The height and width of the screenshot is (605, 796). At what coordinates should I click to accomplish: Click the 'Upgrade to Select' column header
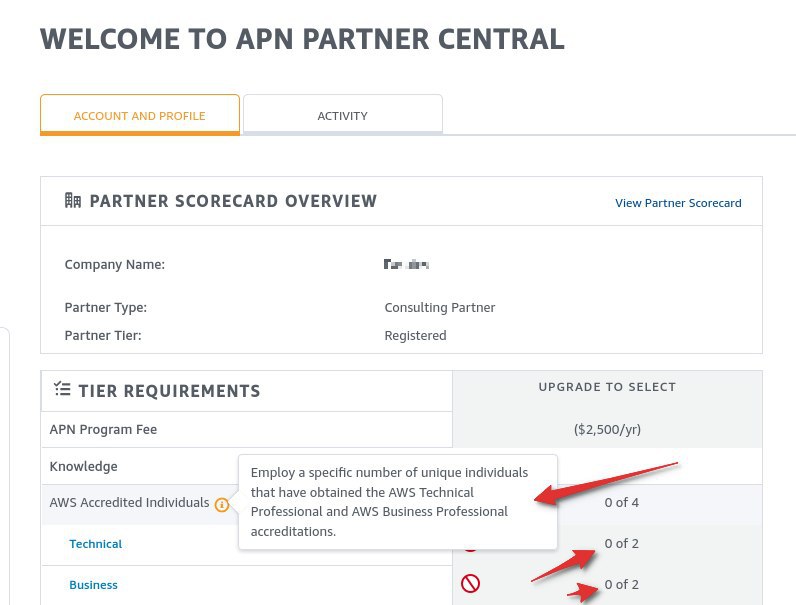point(607,387)
